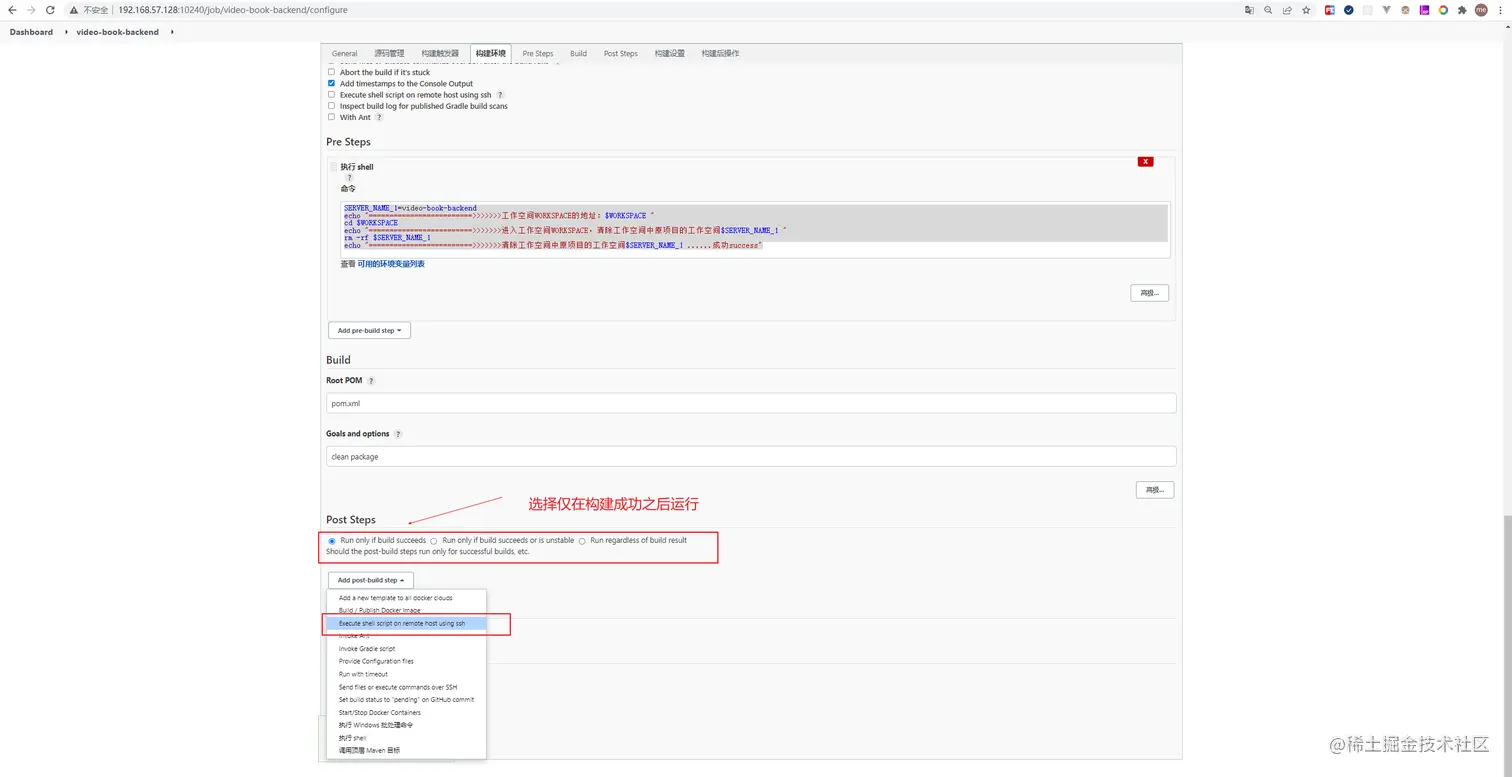Click the browser forward arrow

pos(32,10)
